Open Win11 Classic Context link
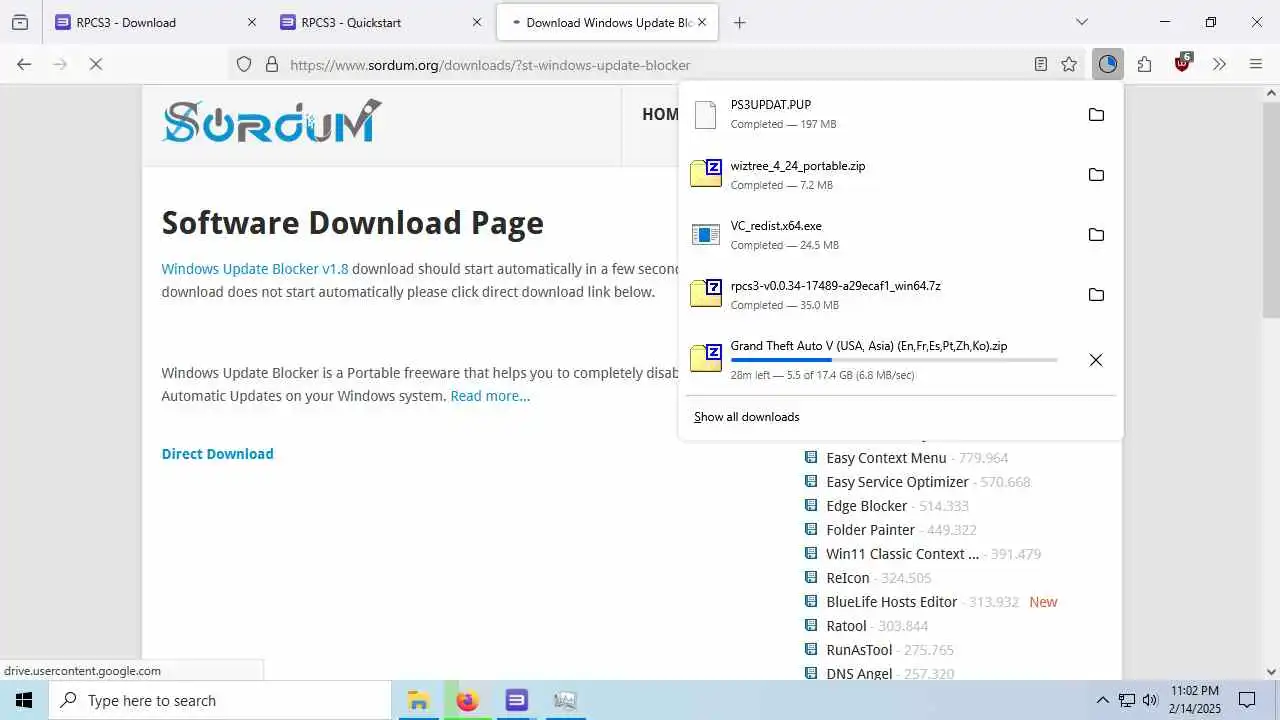 (903, 554)
